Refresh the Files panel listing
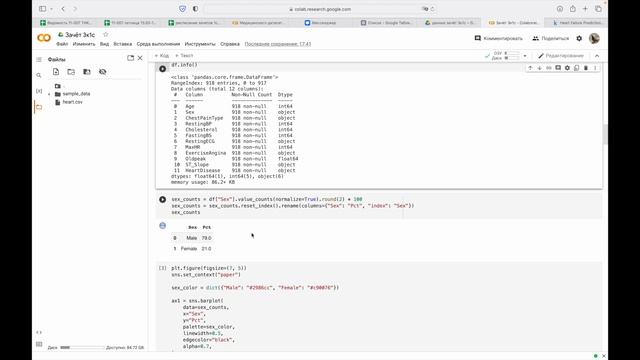The height and width of the screenshot is (360, 640). [x=71, y=72]
